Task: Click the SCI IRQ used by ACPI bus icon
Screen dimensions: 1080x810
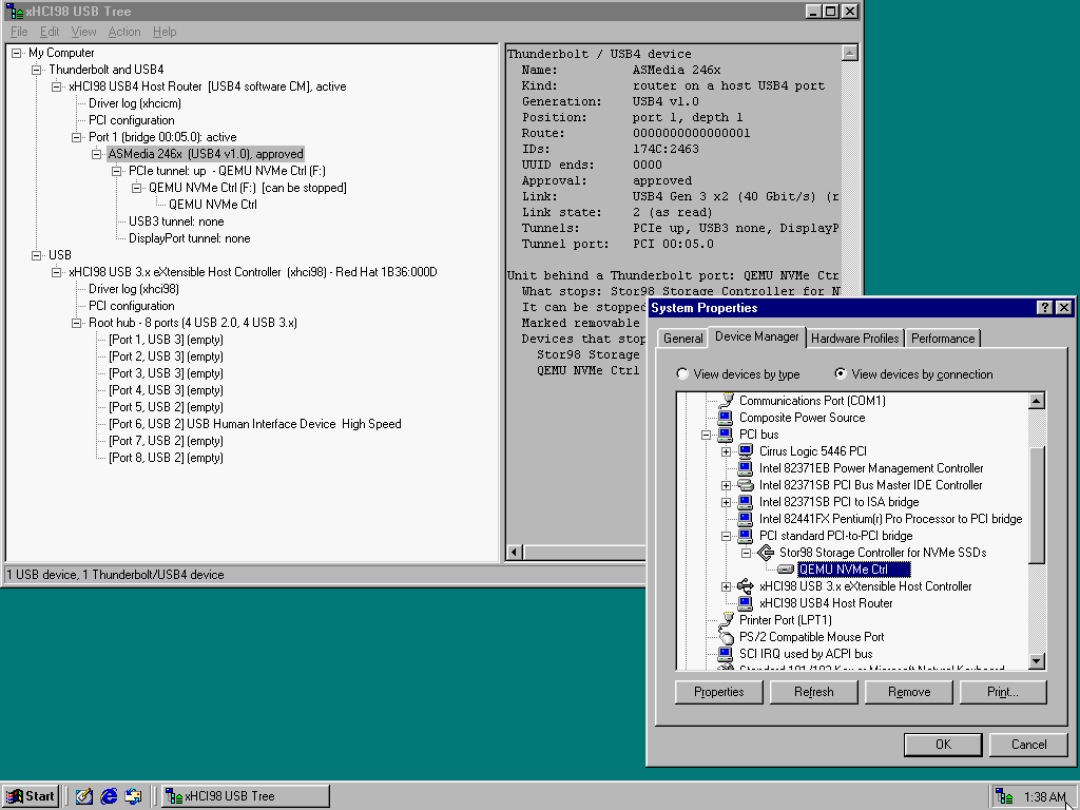Action: tap(725, 654)
